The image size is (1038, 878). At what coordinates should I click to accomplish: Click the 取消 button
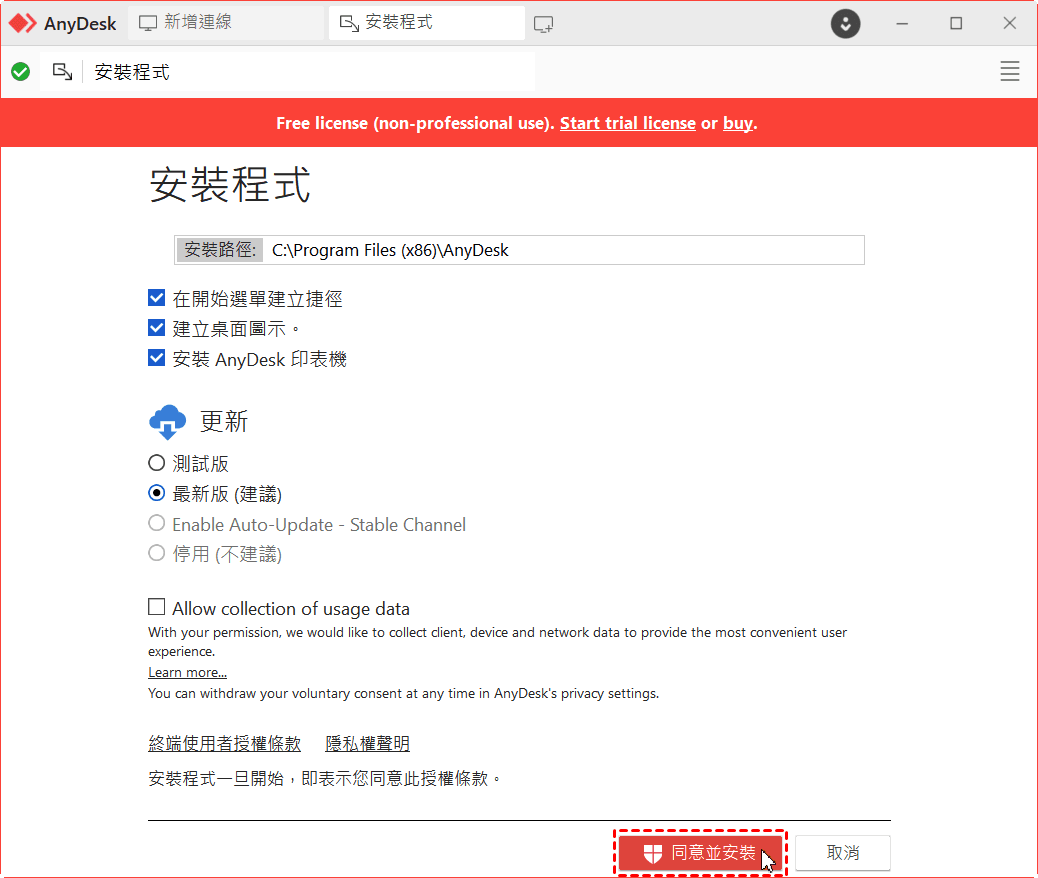[843, 853]
